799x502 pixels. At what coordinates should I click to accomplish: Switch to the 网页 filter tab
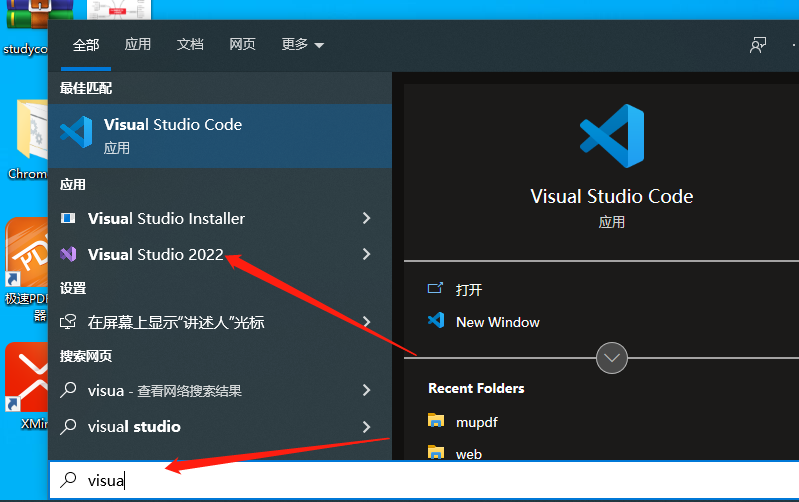242,44
